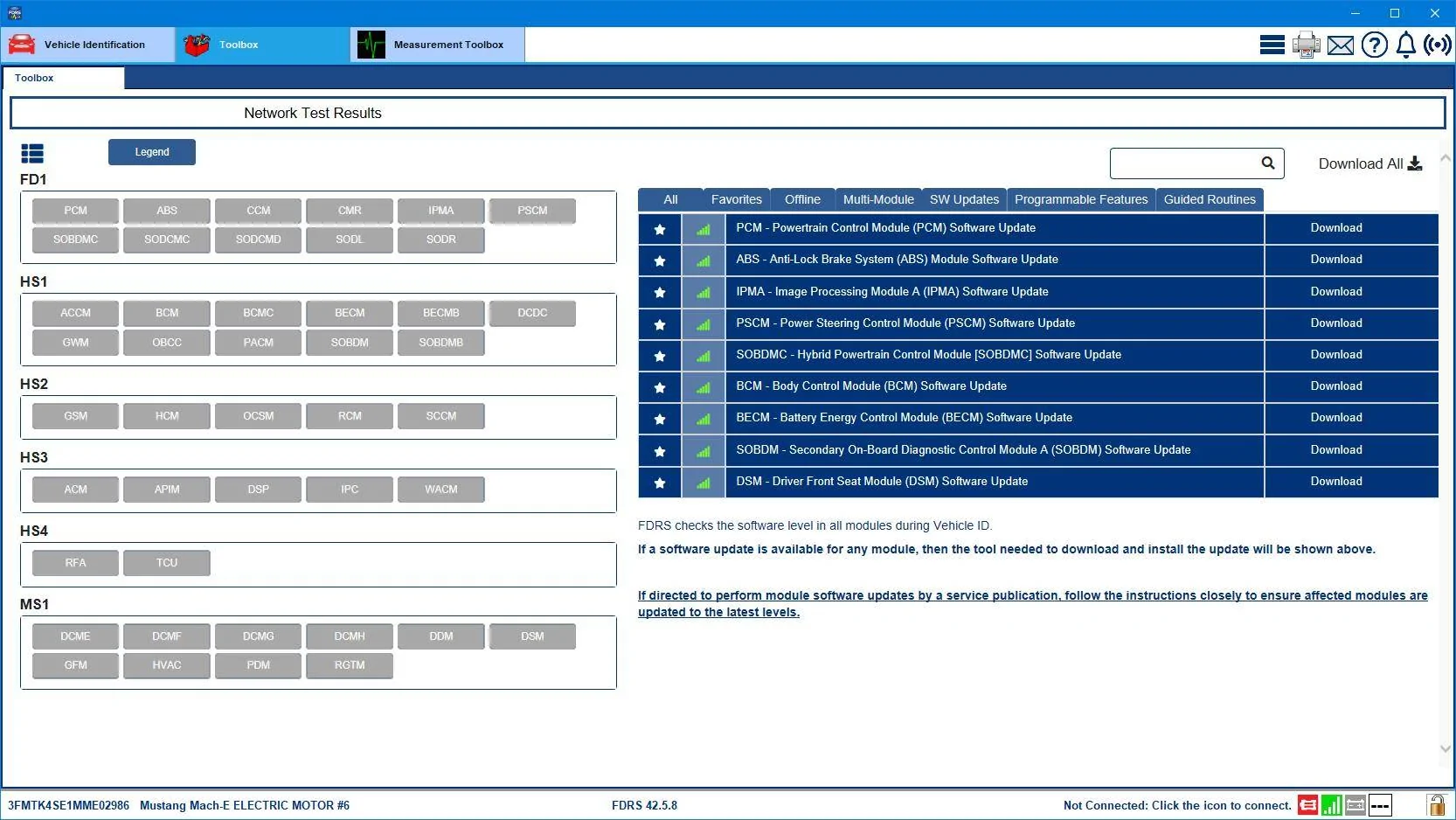Click the wireless broadcast signal icon
The height and width of the screenshot is (820, 1456).
(x=1438, y=45)
